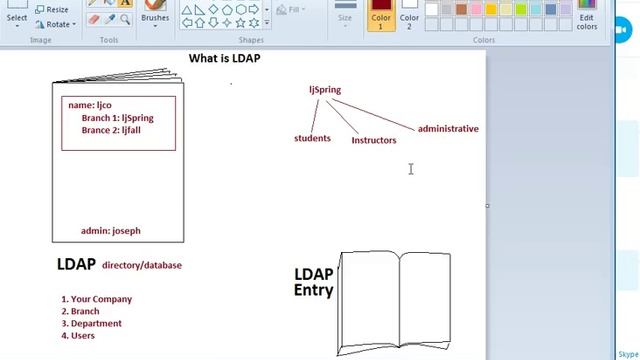The width and height of the screenshot is (640, 360).
Task: Click the '4. Users' list item
Action: click(78, 336)
